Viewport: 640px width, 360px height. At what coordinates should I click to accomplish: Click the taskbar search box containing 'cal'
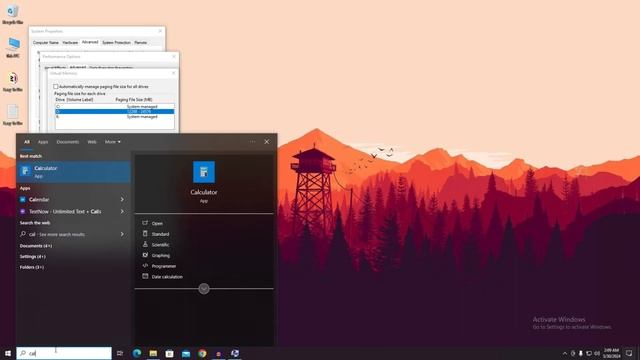64,353
